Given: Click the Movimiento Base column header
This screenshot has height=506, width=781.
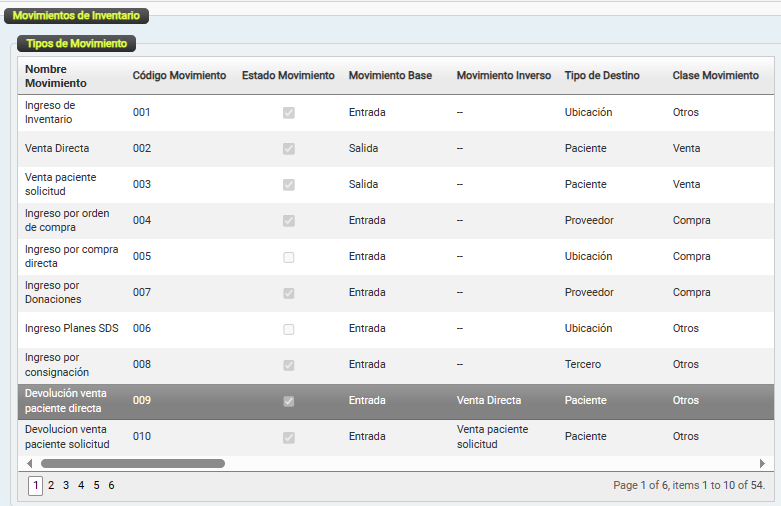Looking at the screenshot, I should (x=390, y=76).
